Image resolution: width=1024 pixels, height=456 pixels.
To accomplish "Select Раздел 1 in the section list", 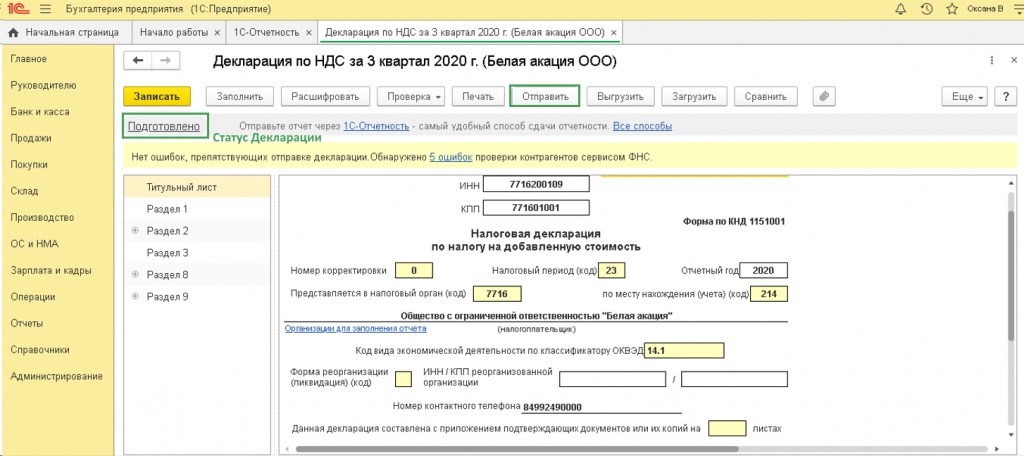I will click(197, 209).
